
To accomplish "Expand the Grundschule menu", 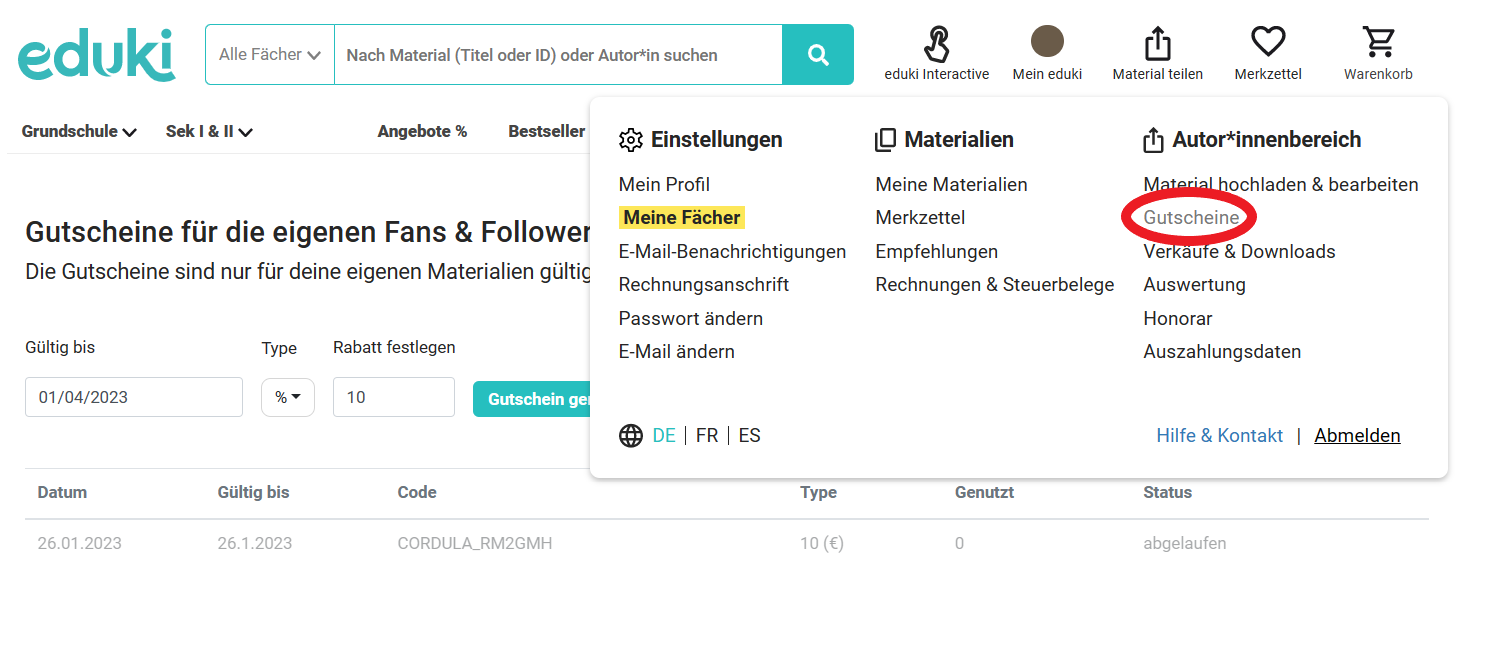I will 78,130.
